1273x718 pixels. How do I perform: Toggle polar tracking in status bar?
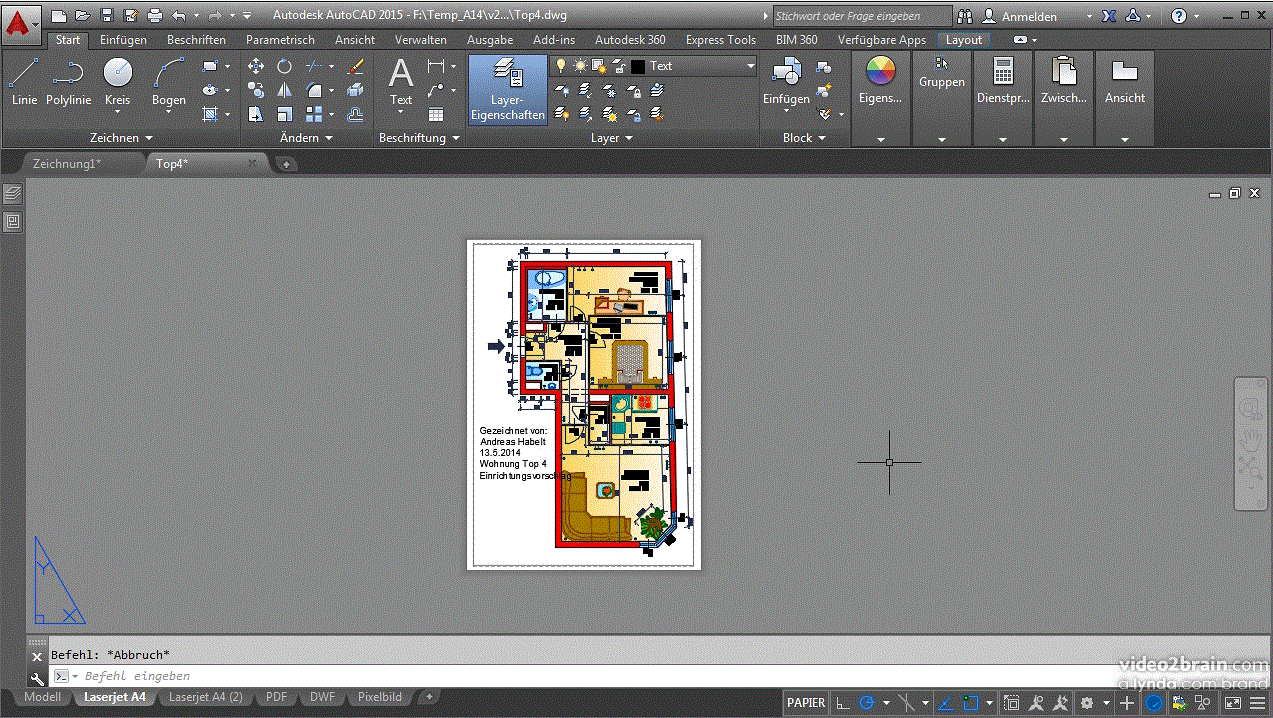point(867,703)
